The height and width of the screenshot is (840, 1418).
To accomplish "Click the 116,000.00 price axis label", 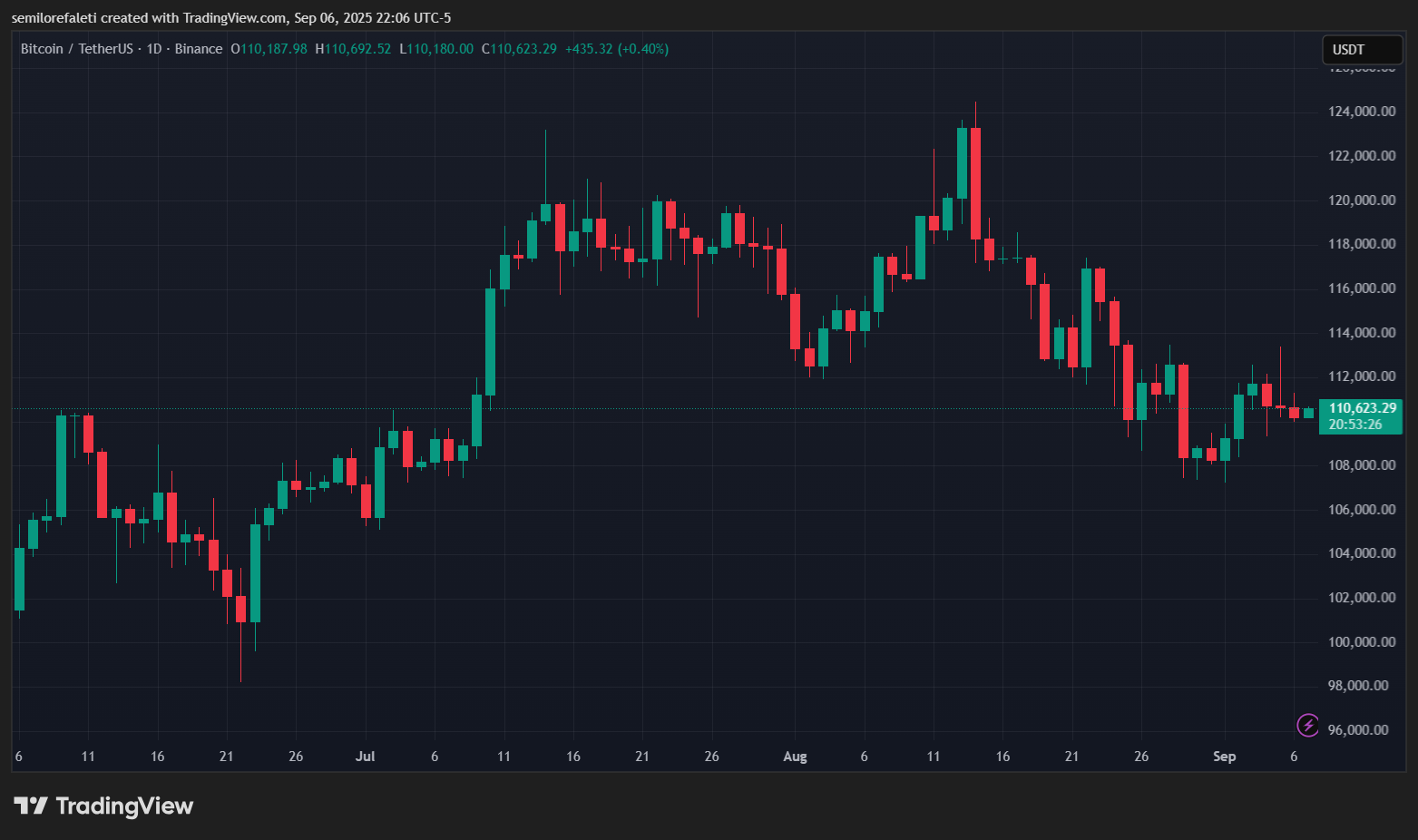I will 1362,288.
